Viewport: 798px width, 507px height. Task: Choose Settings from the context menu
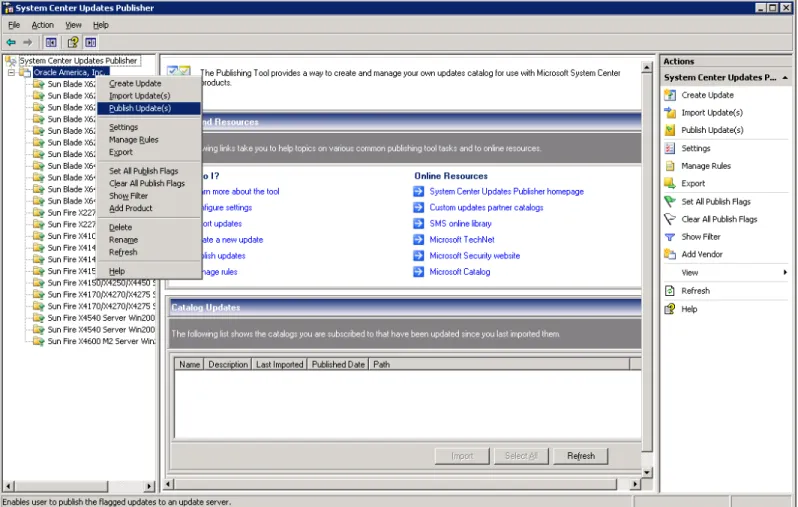(149, 127)
